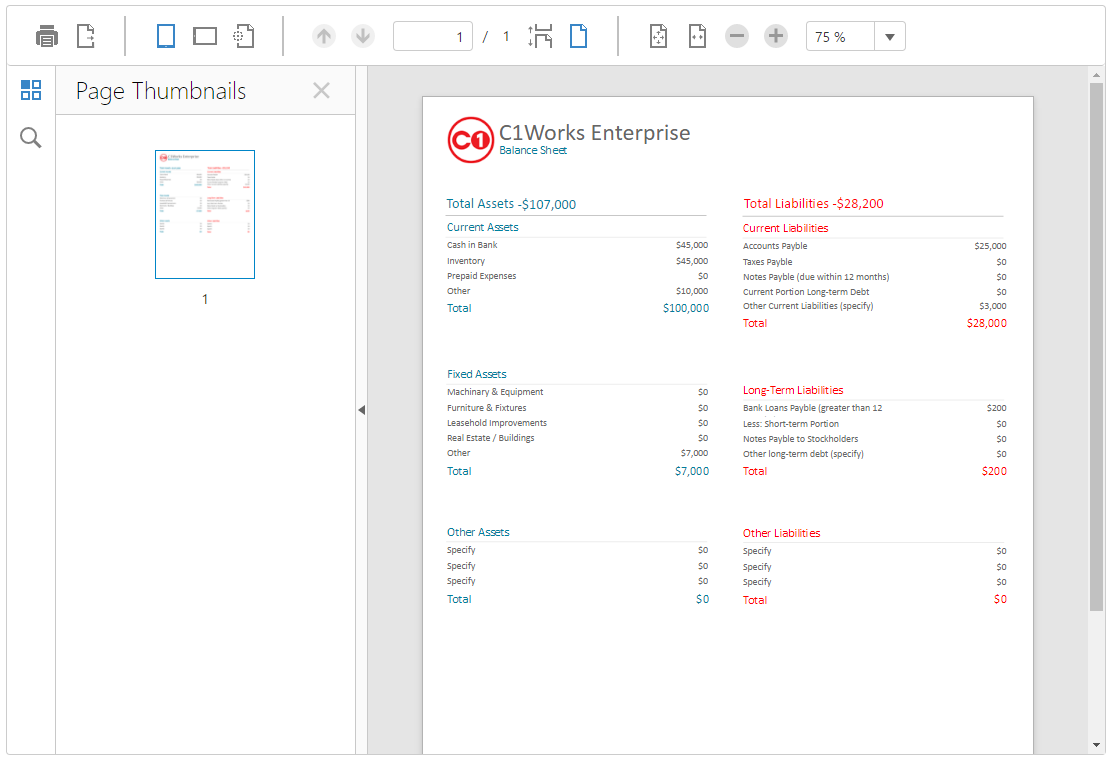The height and width of the screenshot is (761, 1112).
Task: Close the Page Thumbnails panel
Action: 321,91
